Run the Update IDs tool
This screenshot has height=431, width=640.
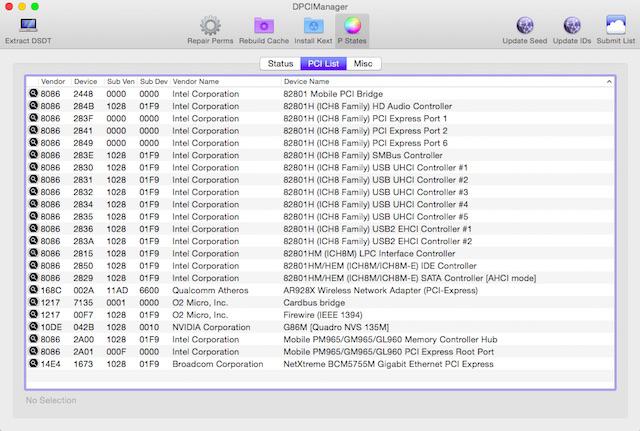[571, 26]
